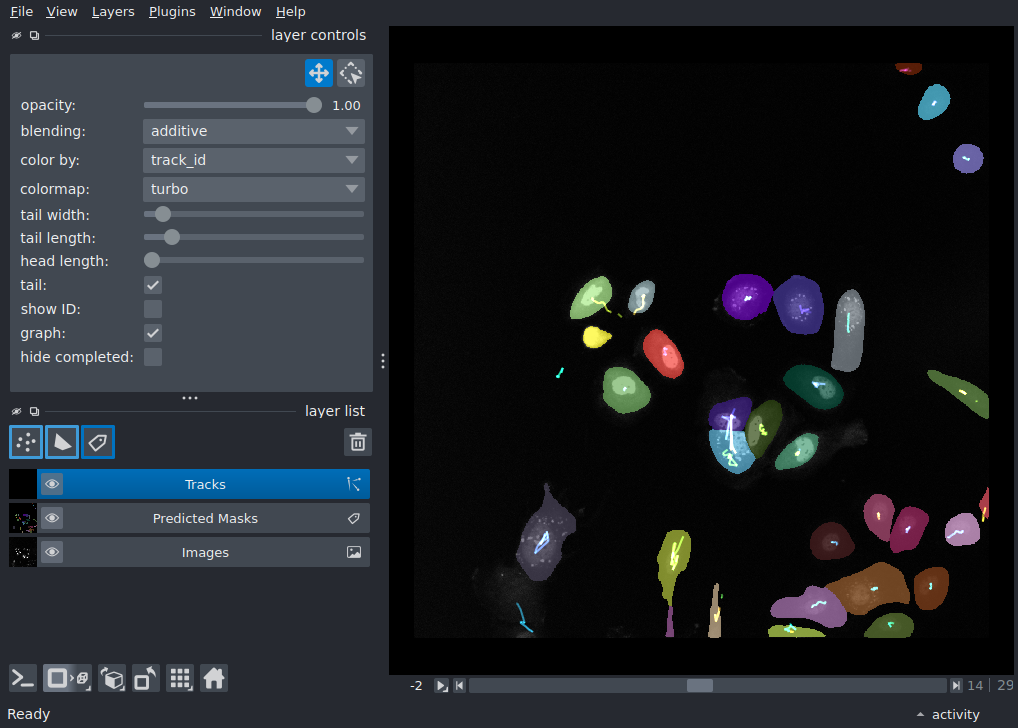Select the Tracks layer row
Screen dimensions: 1018x728
point(204,484)
